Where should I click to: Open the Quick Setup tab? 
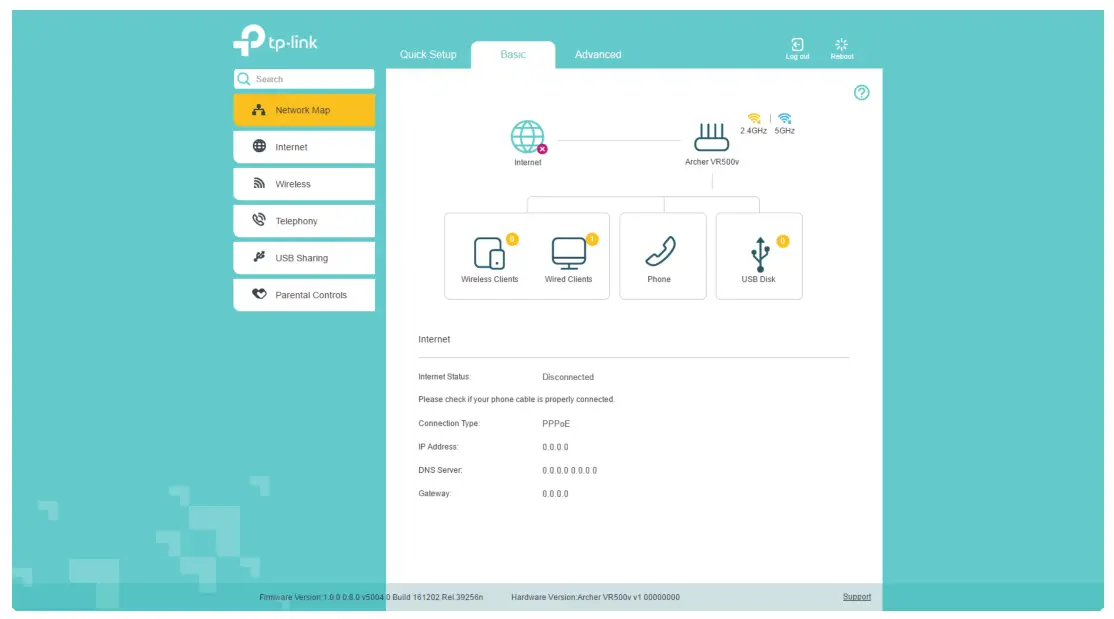(x=428, y=55)
